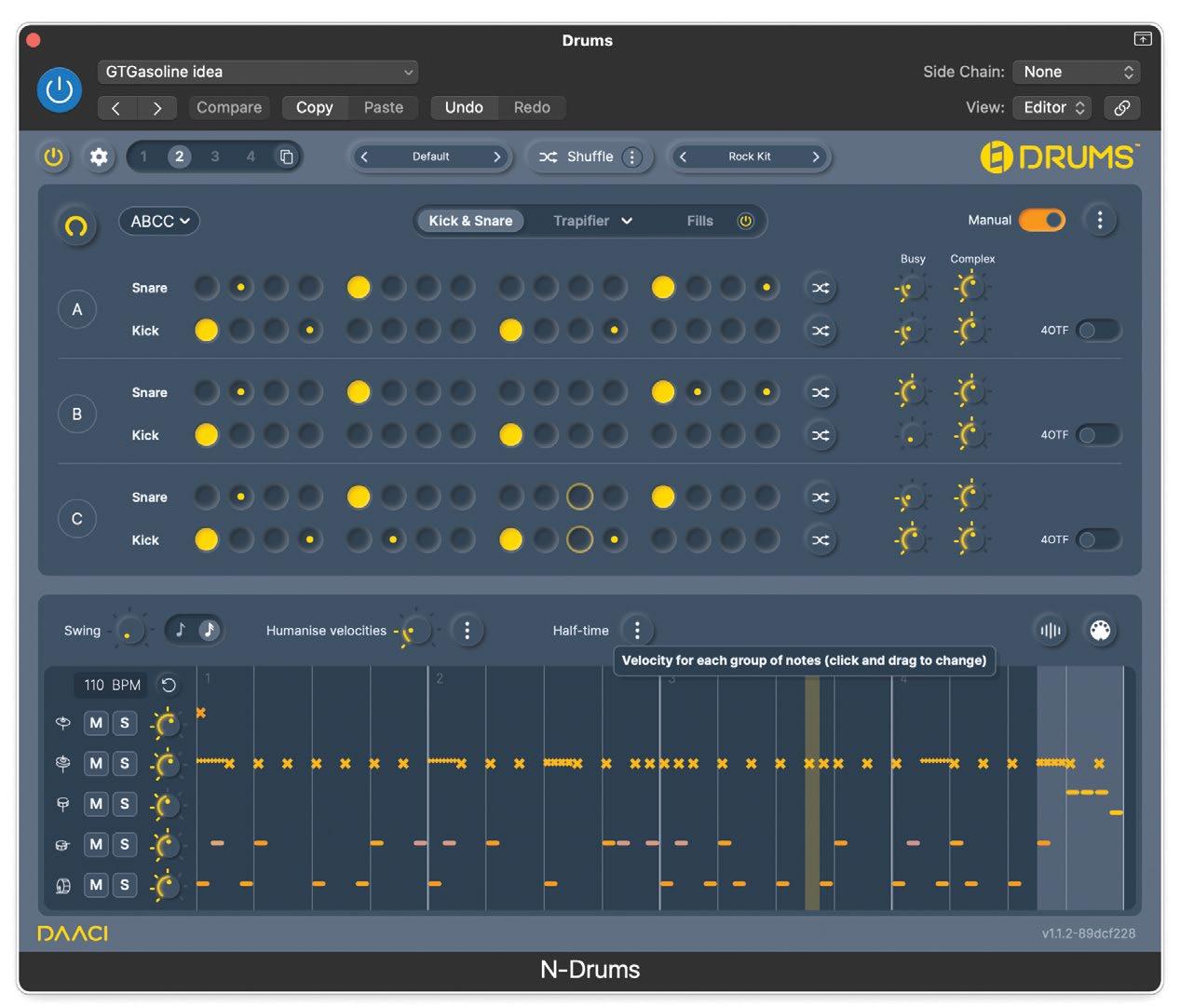
Task: Toggle the Manual switch off
Action: coord(1042,220)
